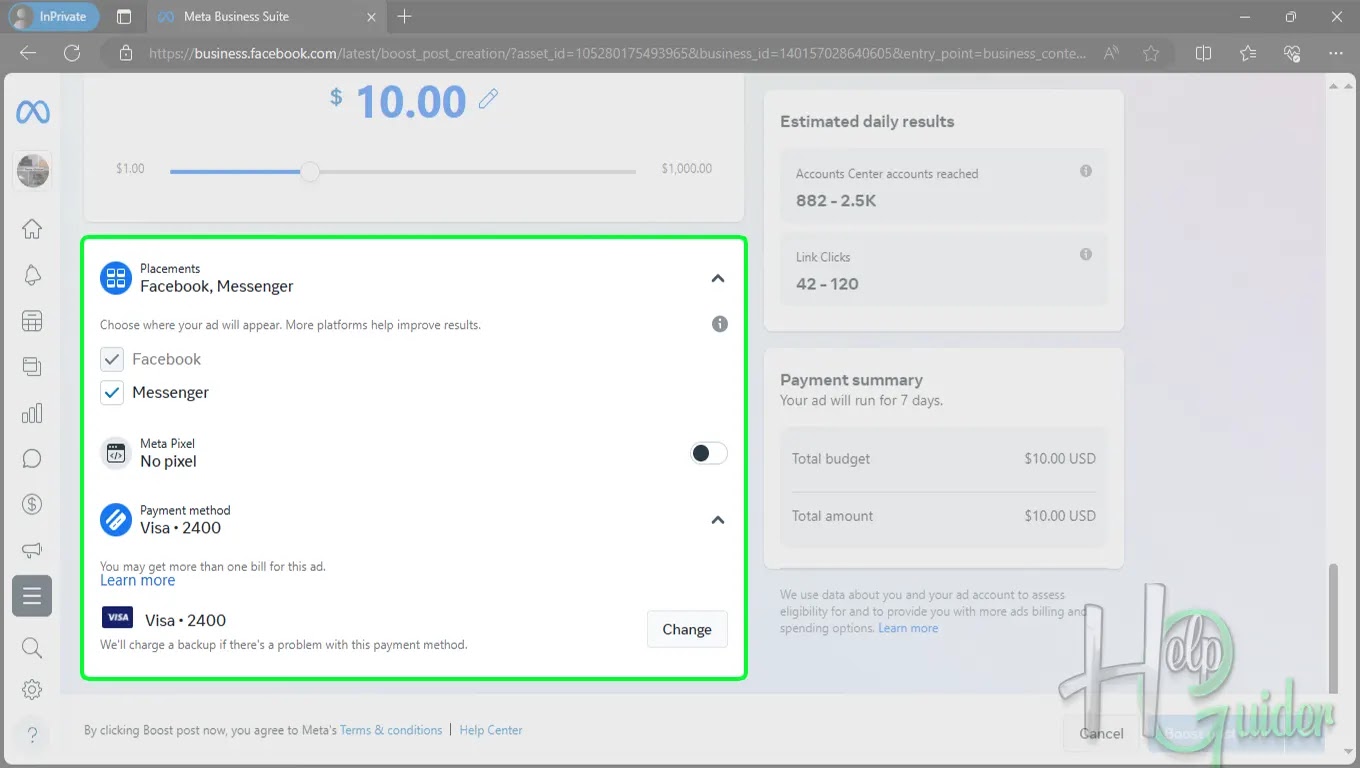Show info for Accounts Center accounts reached
This screenshot has height=768, width=1360.
click(1086, 171)
